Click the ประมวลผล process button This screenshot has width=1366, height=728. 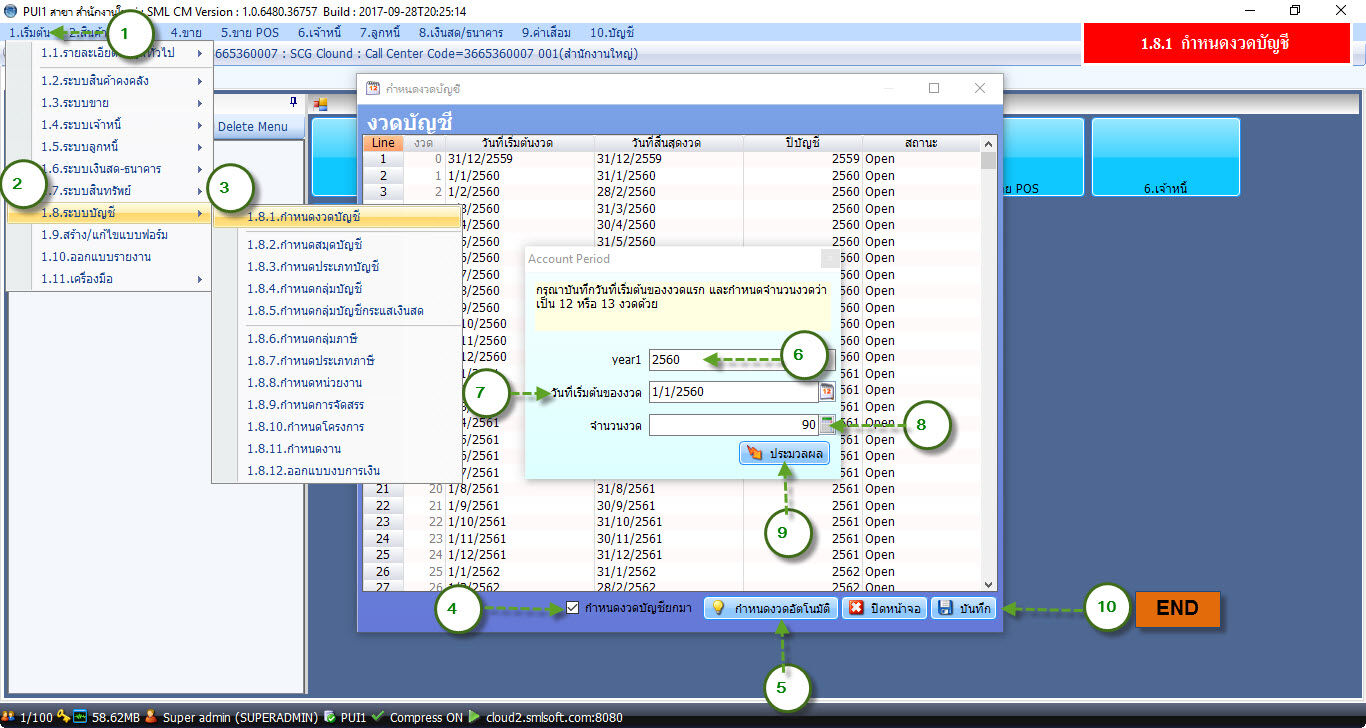[785, 454]
